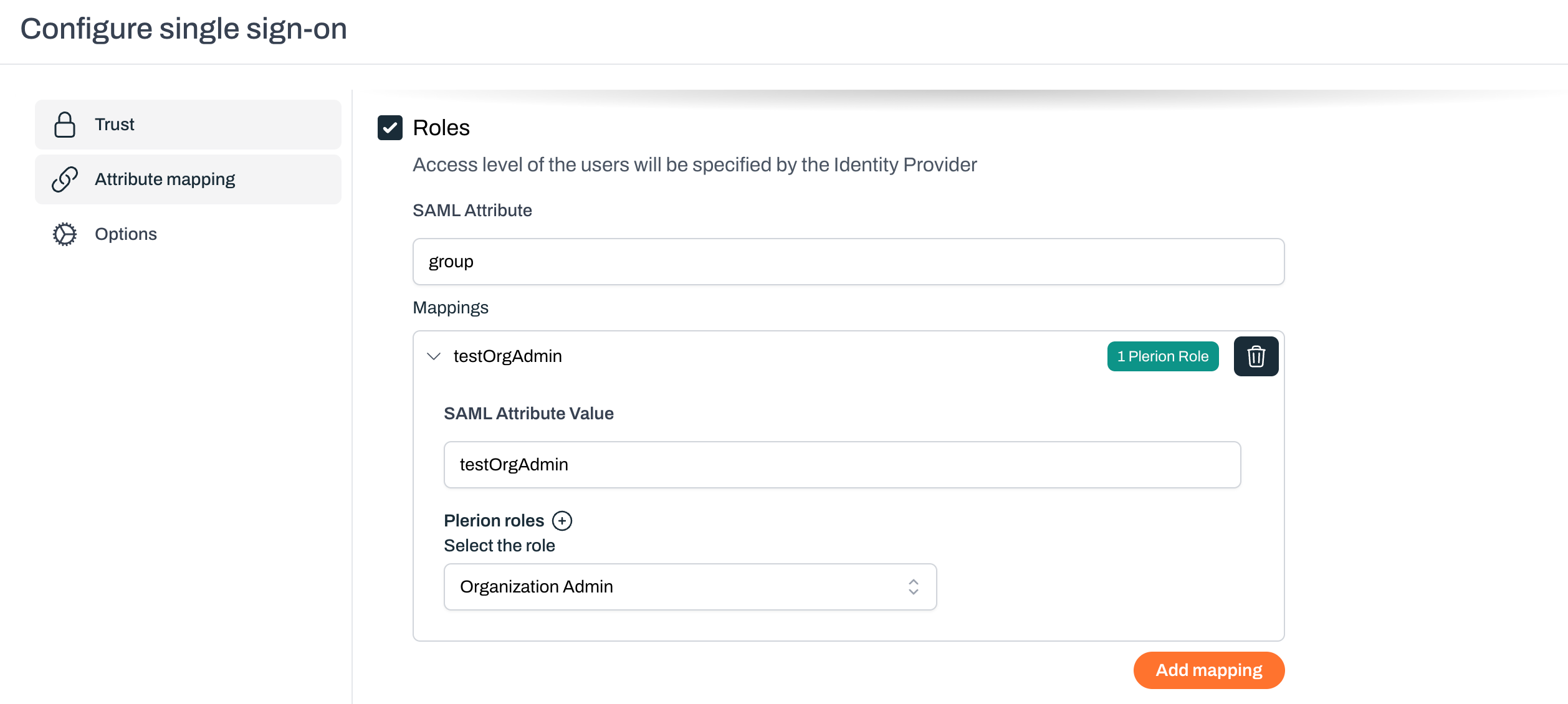The image size is (1568, 704).
Task: Click the up-down arrows in role selector
Action: click(913, 587)
